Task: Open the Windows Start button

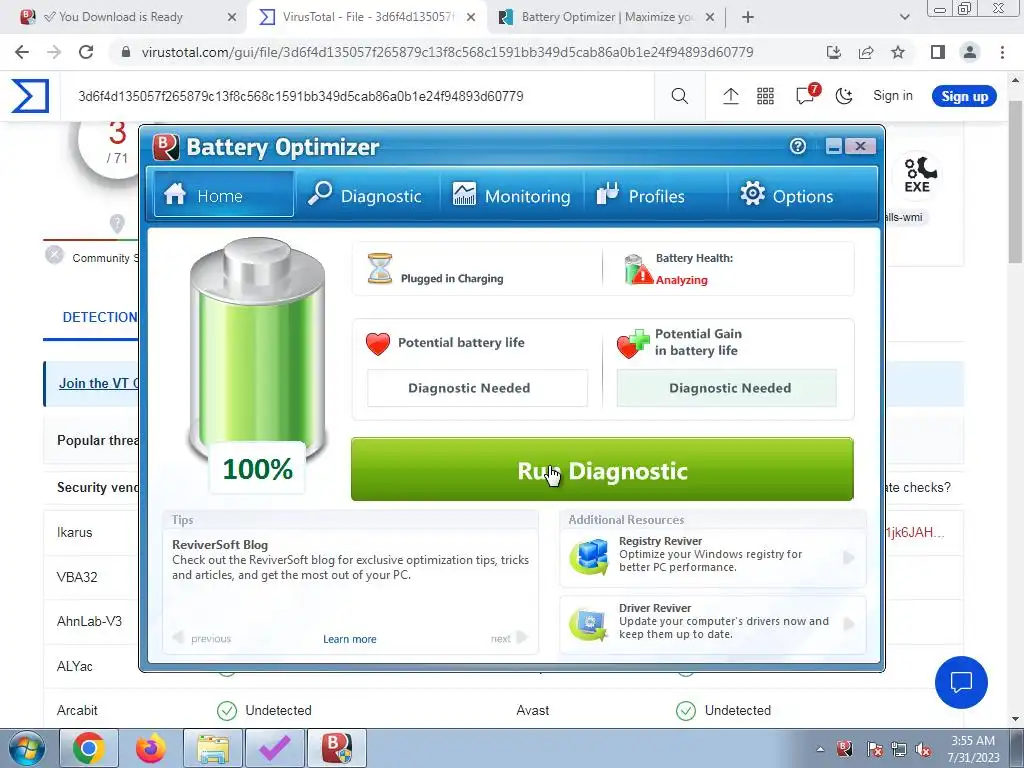Action: click(27, 748)
